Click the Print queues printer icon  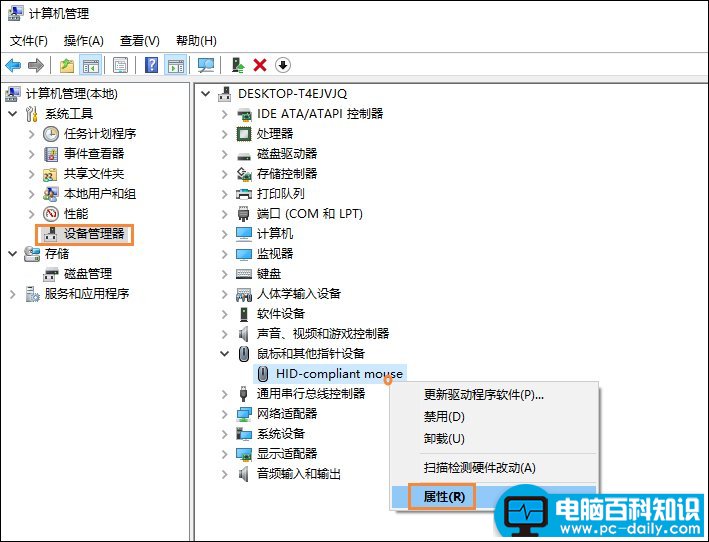tap(244, 194)
